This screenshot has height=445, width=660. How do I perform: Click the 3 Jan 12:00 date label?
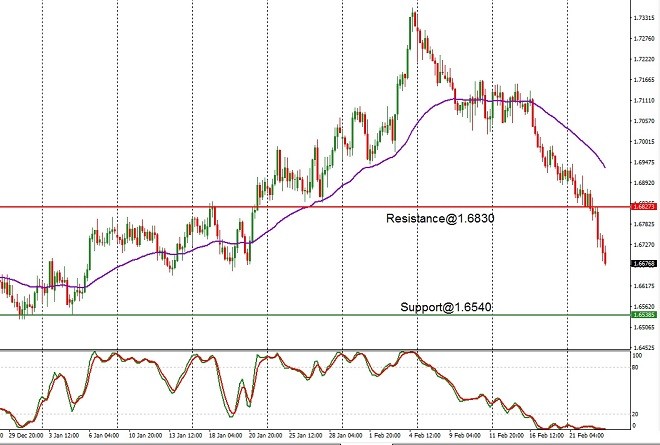coord(64,435)
